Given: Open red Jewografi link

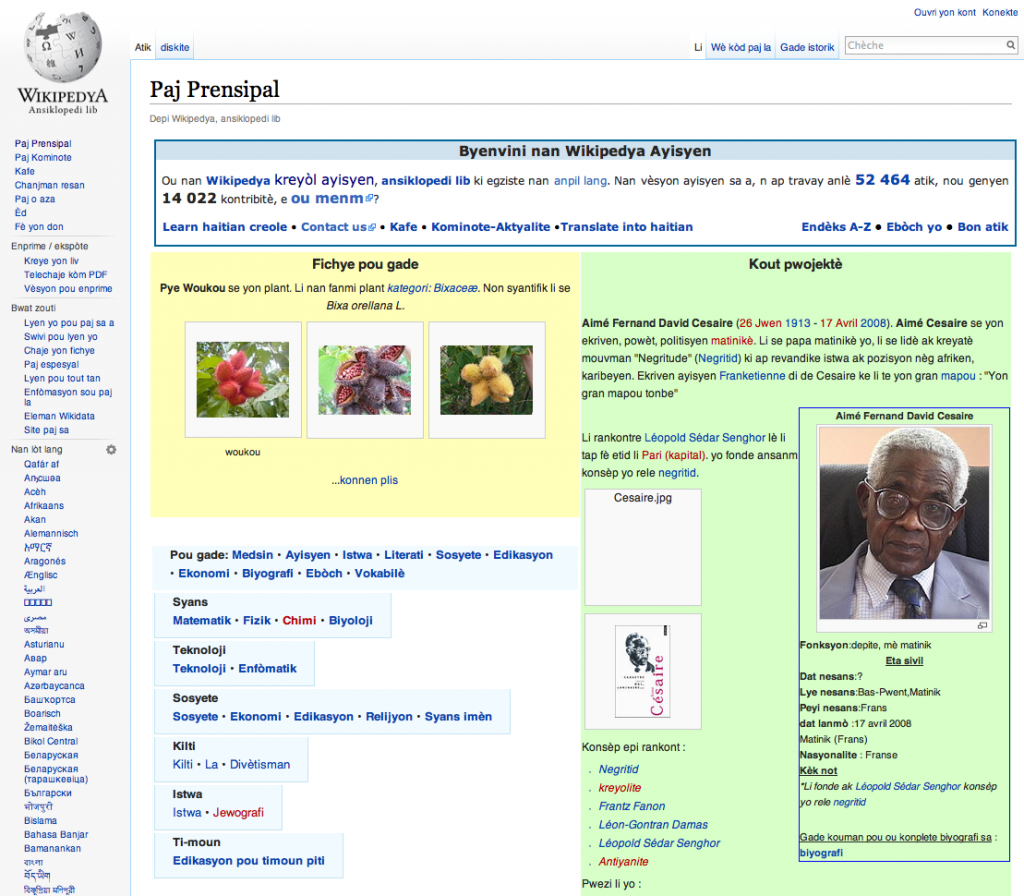Looking at the screenshot, I should click(238, 812).
